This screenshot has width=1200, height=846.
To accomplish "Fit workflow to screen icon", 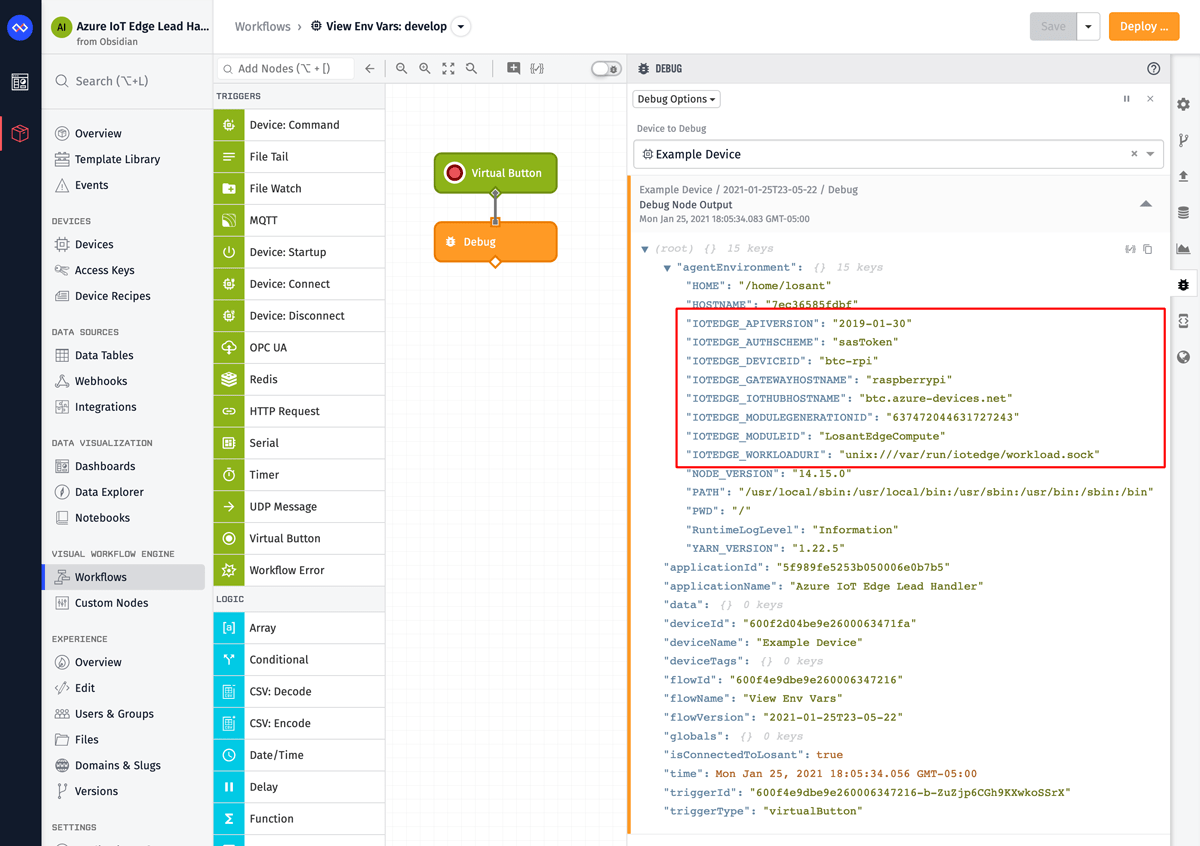I will coord(448,69).
